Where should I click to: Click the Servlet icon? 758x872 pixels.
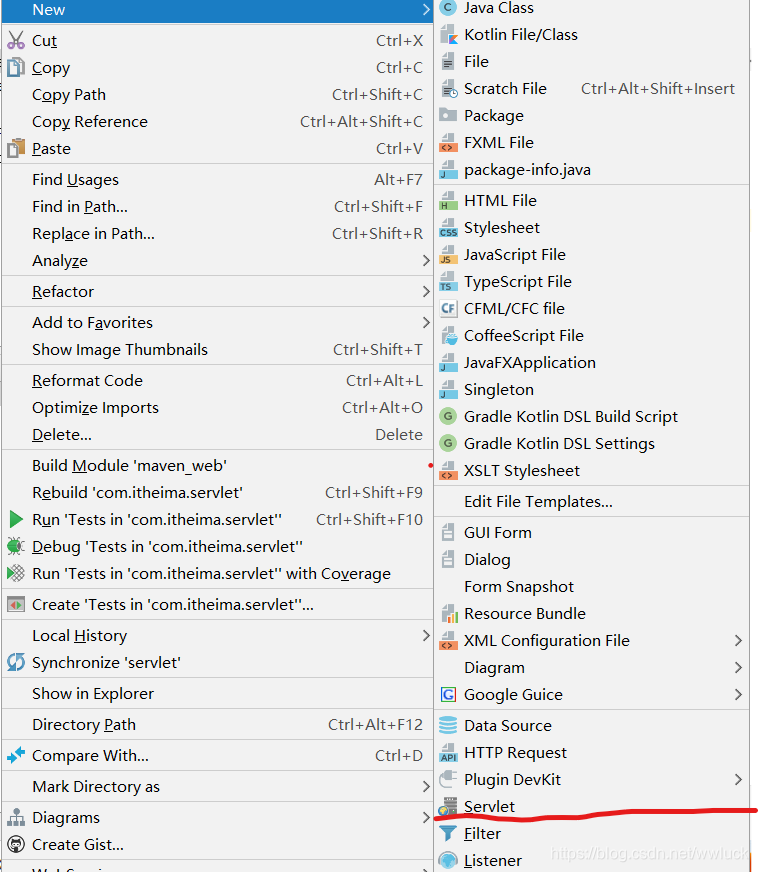[x=448, y=807]
